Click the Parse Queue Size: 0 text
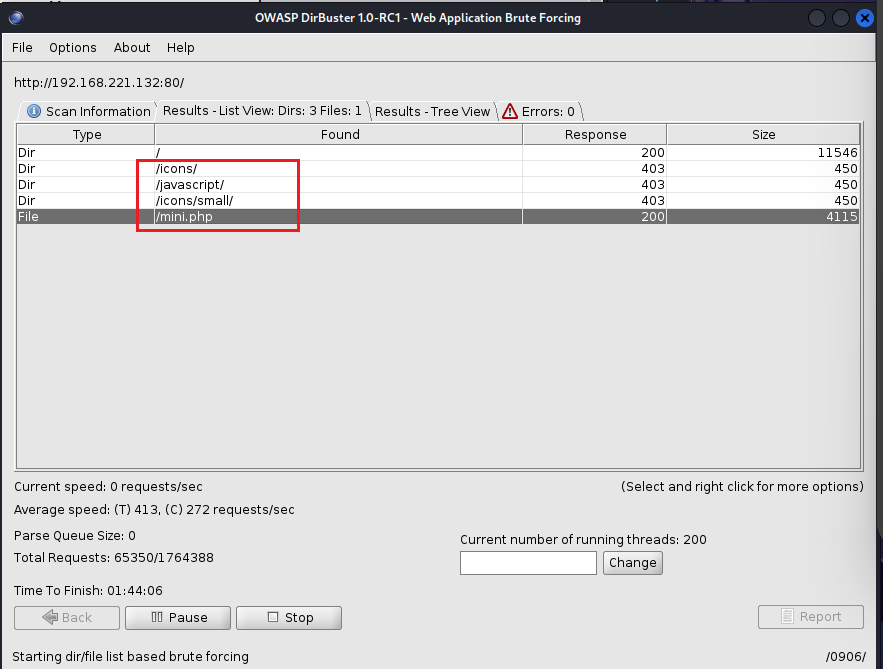883x669 pixels. click(x=75, y=536)
